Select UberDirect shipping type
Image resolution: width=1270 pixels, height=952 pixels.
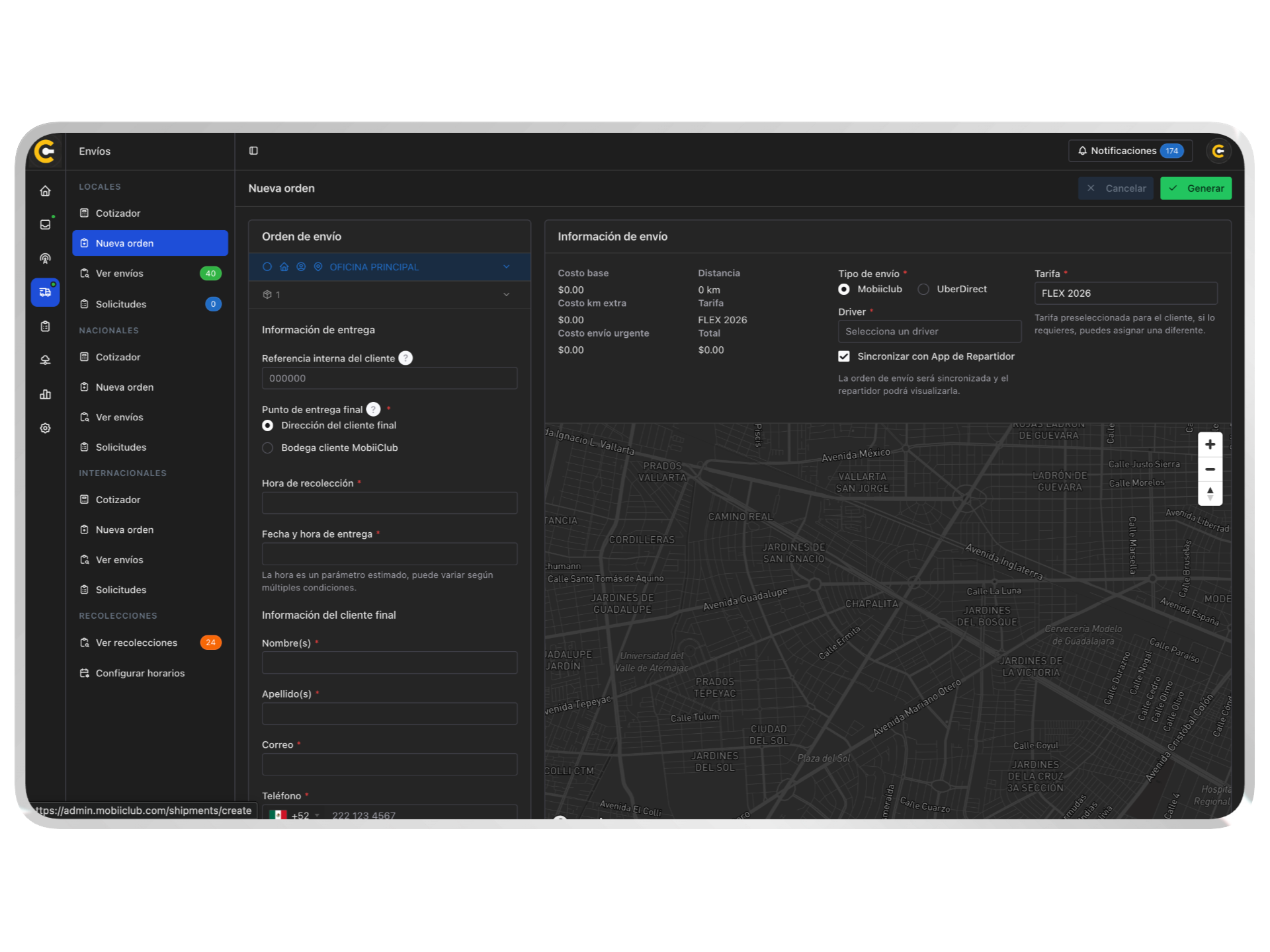click(923, 290)
